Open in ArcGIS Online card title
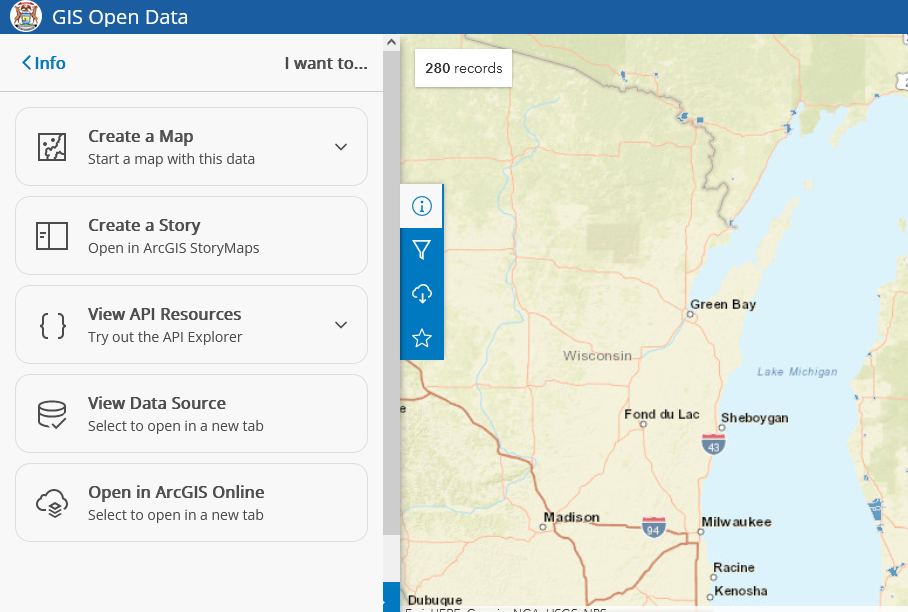 (176, 492)
